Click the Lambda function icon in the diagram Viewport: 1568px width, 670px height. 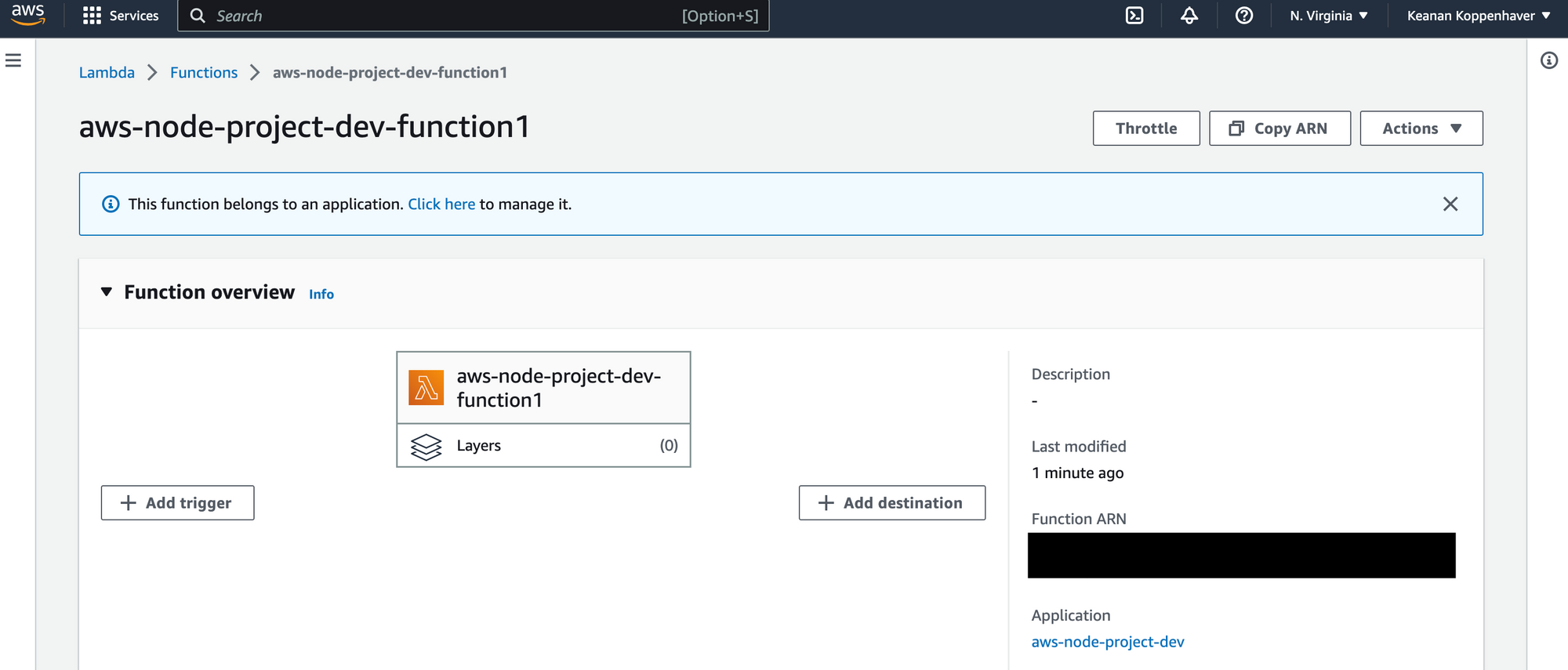click(x=426, y=388)
